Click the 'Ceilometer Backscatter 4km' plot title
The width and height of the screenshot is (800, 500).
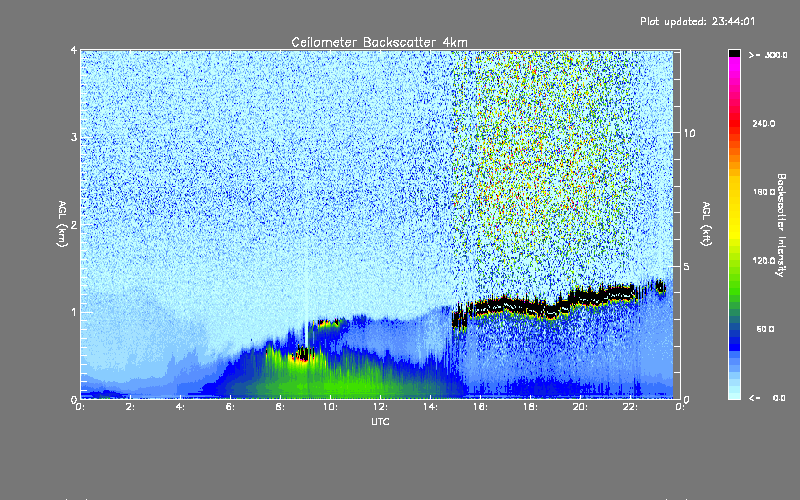379,42
